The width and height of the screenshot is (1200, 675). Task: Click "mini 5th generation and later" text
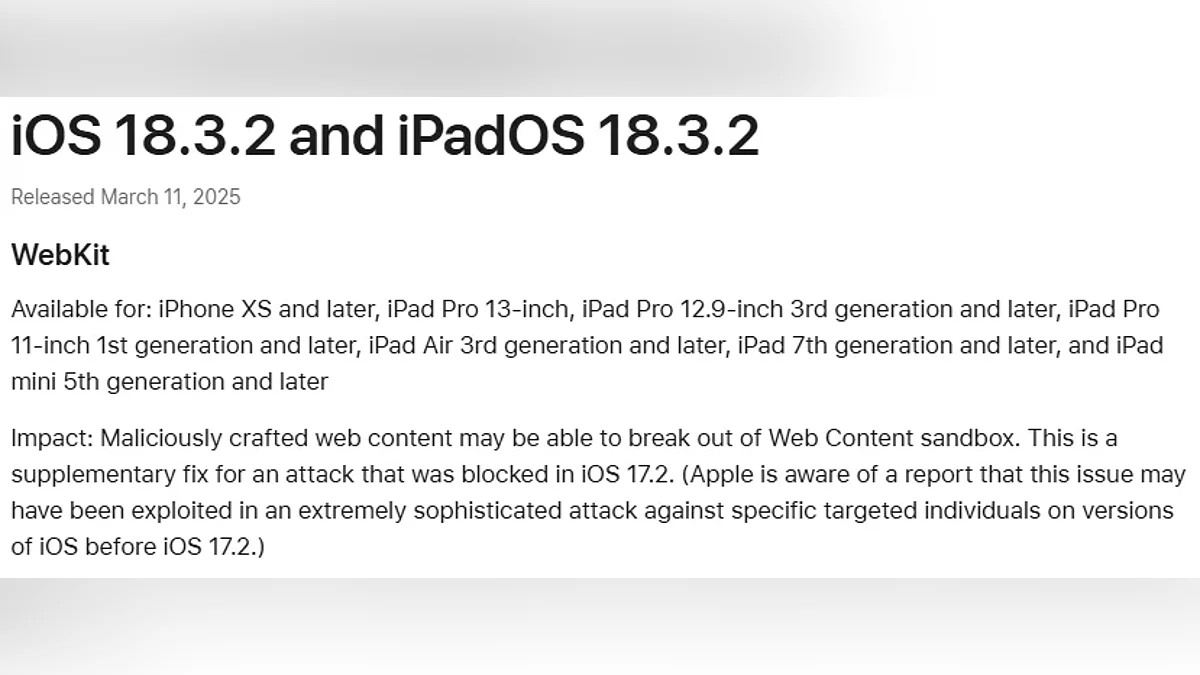click(169, 382)
